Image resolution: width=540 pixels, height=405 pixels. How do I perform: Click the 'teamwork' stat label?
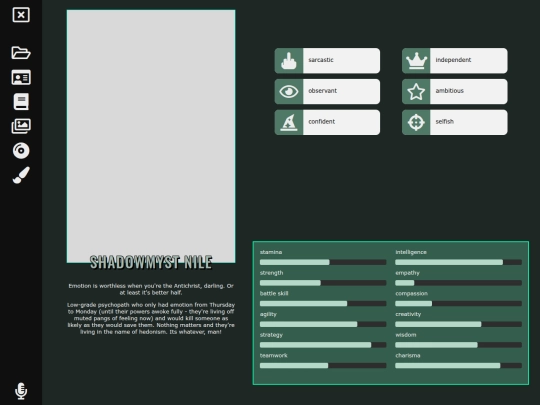pos(273,355)
